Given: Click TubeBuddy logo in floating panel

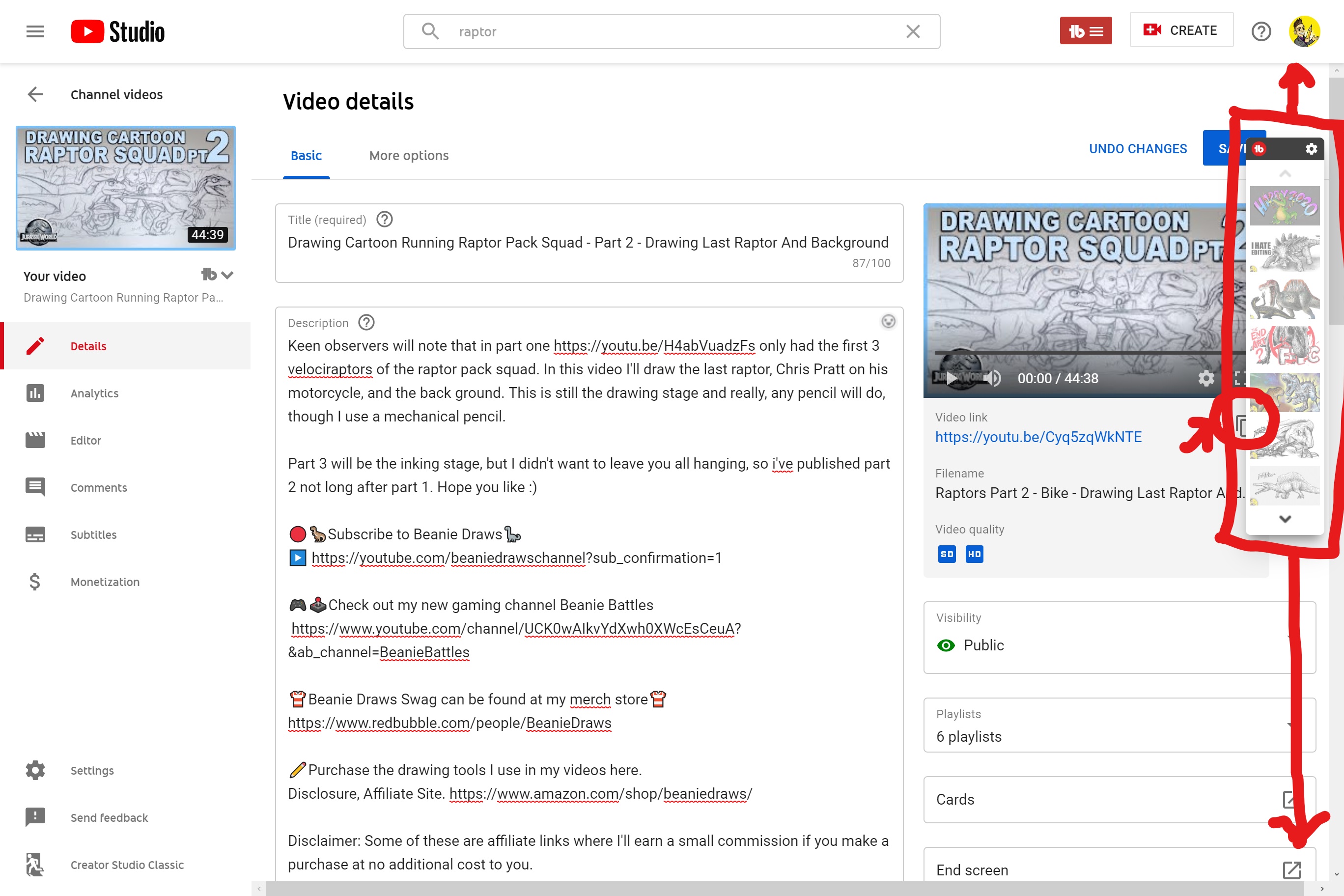Looking at the screenshot, I should [x=1259, y=149].
